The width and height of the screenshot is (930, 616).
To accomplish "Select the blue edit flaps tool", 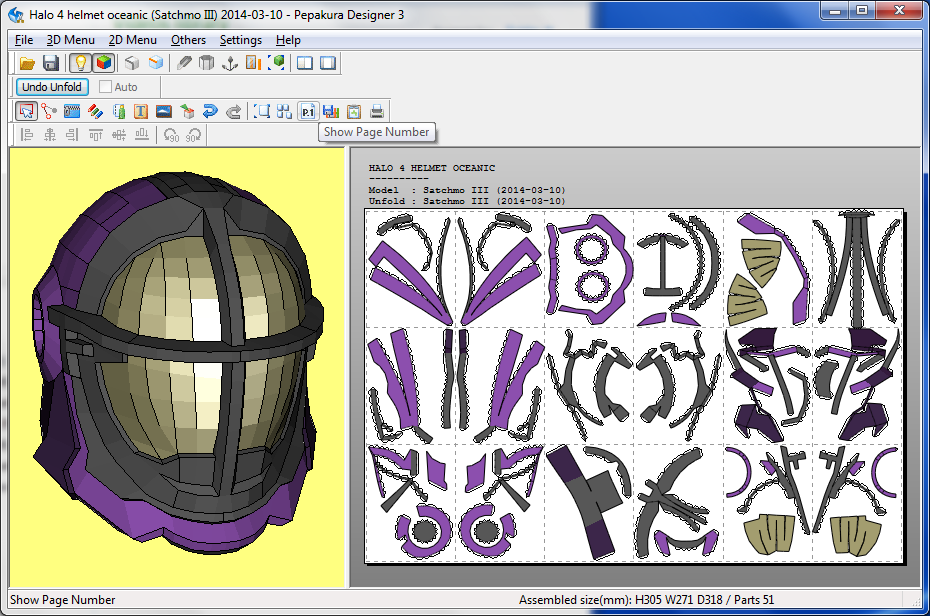I will [72, 111].
